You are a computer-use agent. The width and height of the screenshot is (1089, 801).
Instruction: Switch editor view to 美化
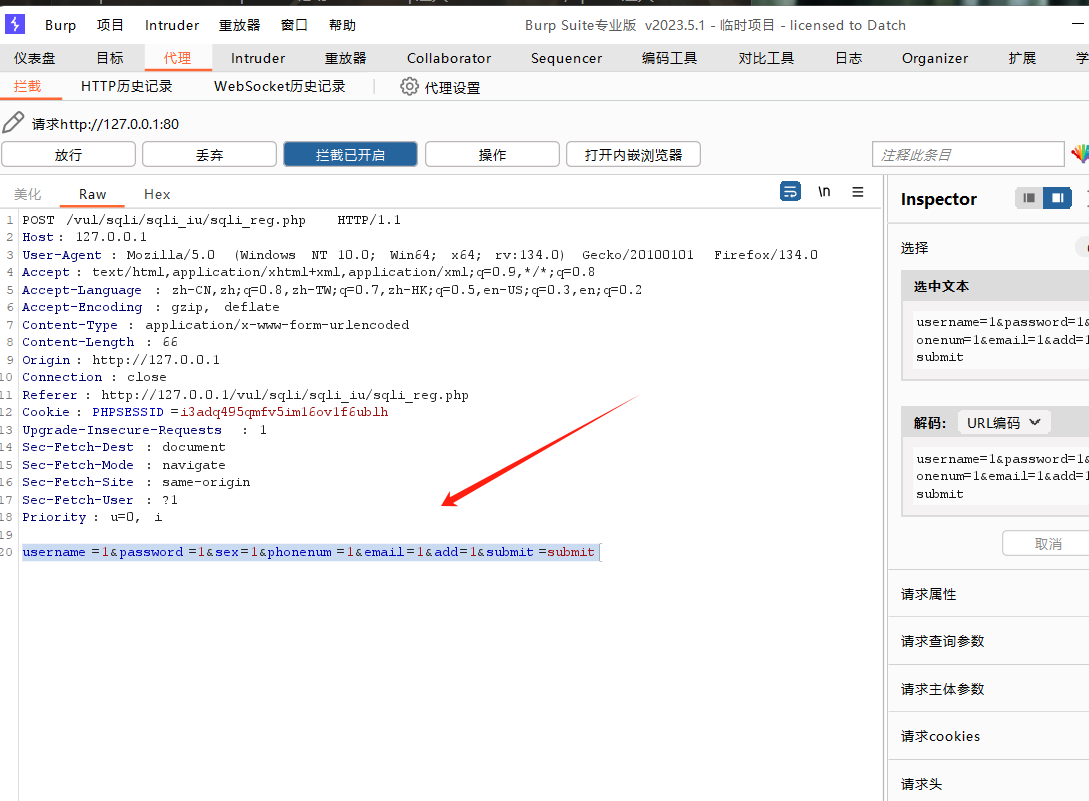coord(28,194)
